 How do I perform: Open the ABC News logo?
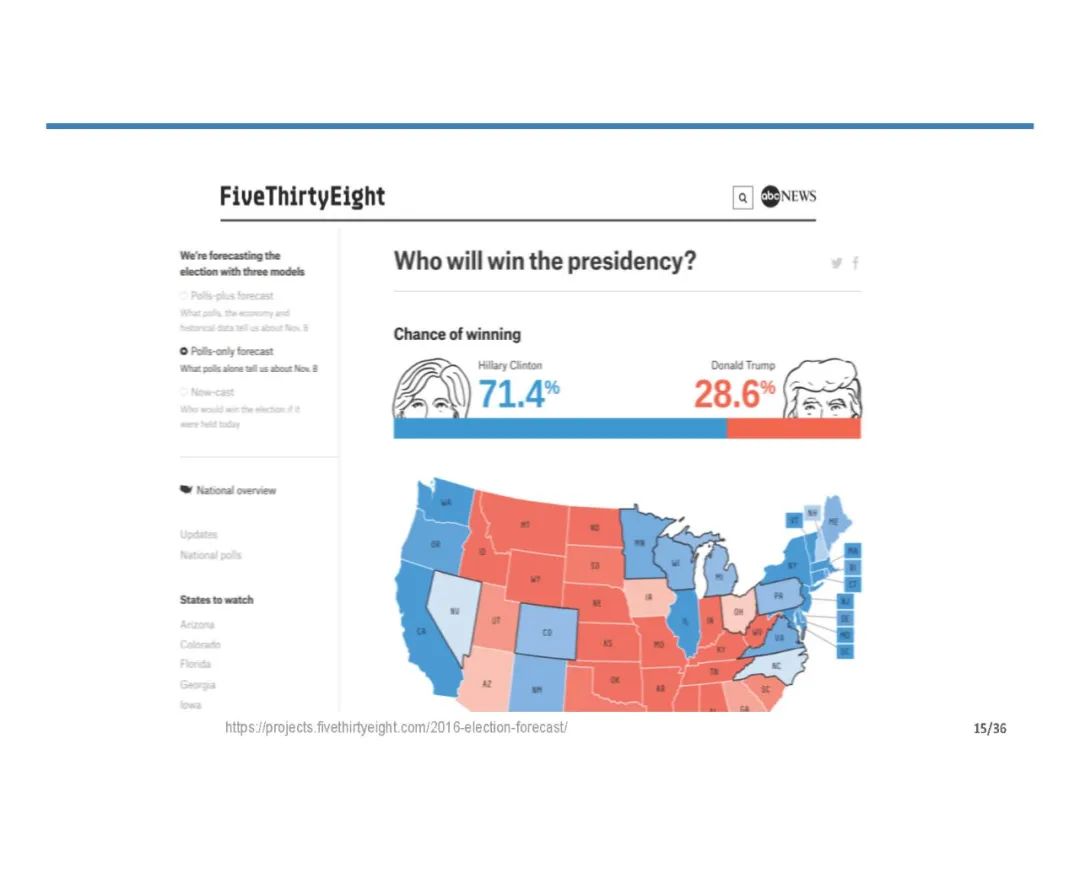tap(789, 197)
